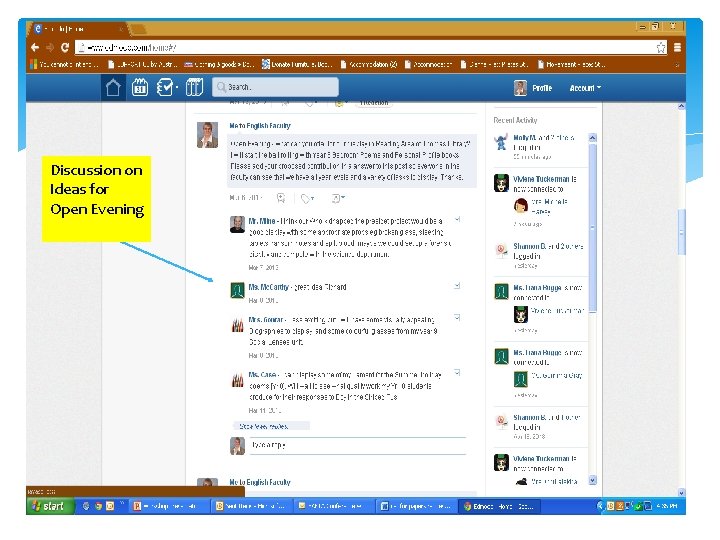Click the Type a reply input box

coord(357,445)
